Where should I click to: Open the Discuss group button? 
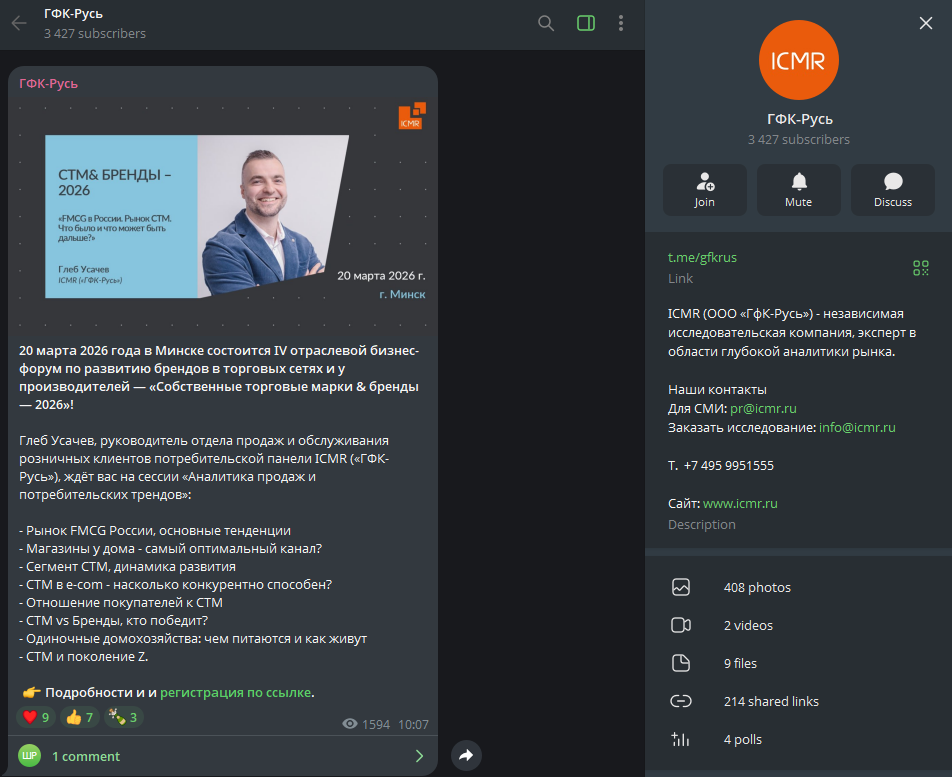point(892,190)
